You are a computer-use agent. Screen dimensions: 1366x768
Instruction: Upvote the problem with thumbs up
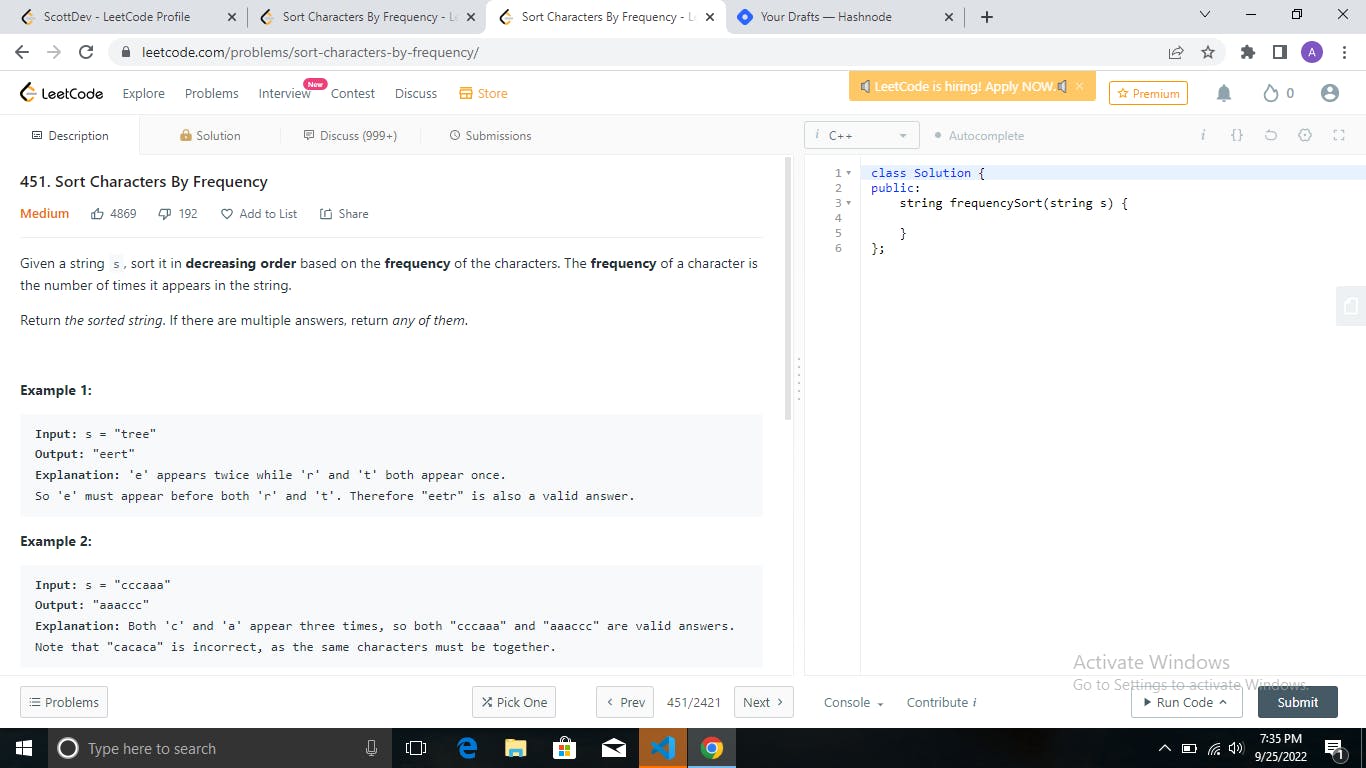click(x=98, y=214)
